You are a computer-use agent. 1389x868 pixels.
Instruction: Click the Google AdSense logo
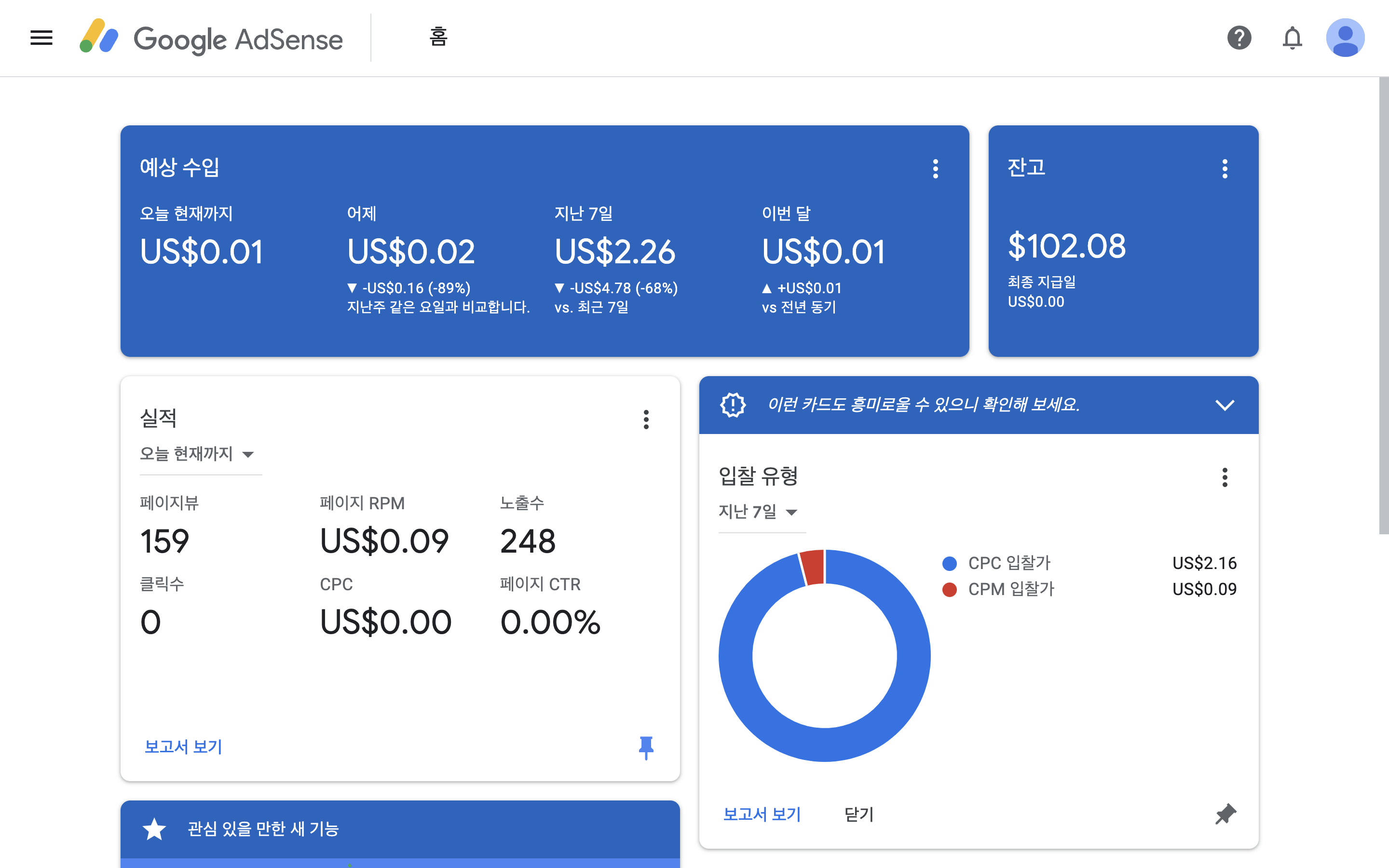point(211,38)
